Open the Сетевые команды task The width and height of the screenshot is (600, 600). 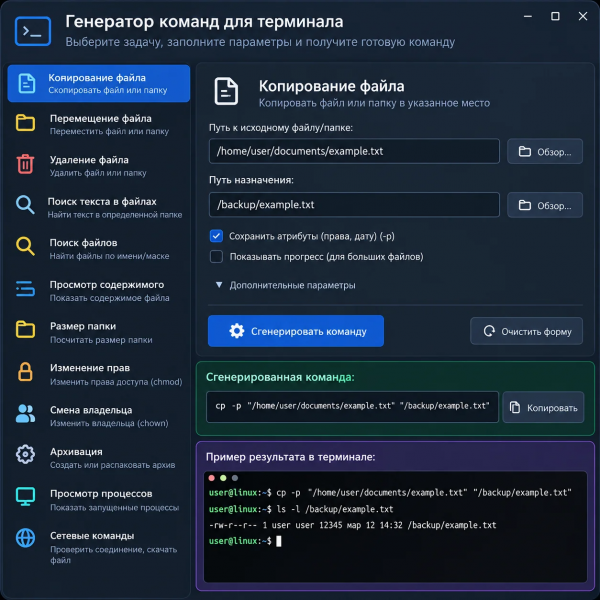[x=99, y=546]
